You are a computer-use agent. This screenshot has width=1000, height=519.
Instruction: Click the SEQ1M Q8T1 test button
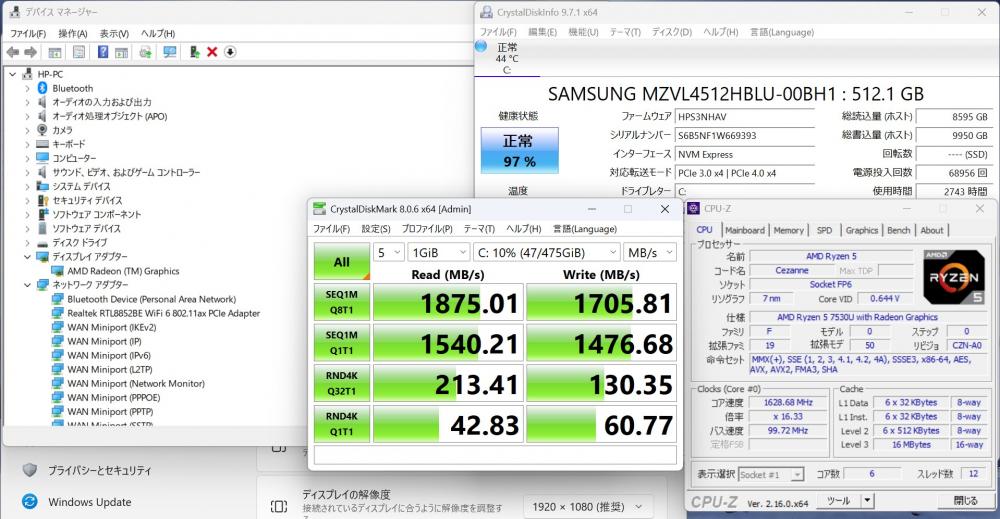click(342, 302)
